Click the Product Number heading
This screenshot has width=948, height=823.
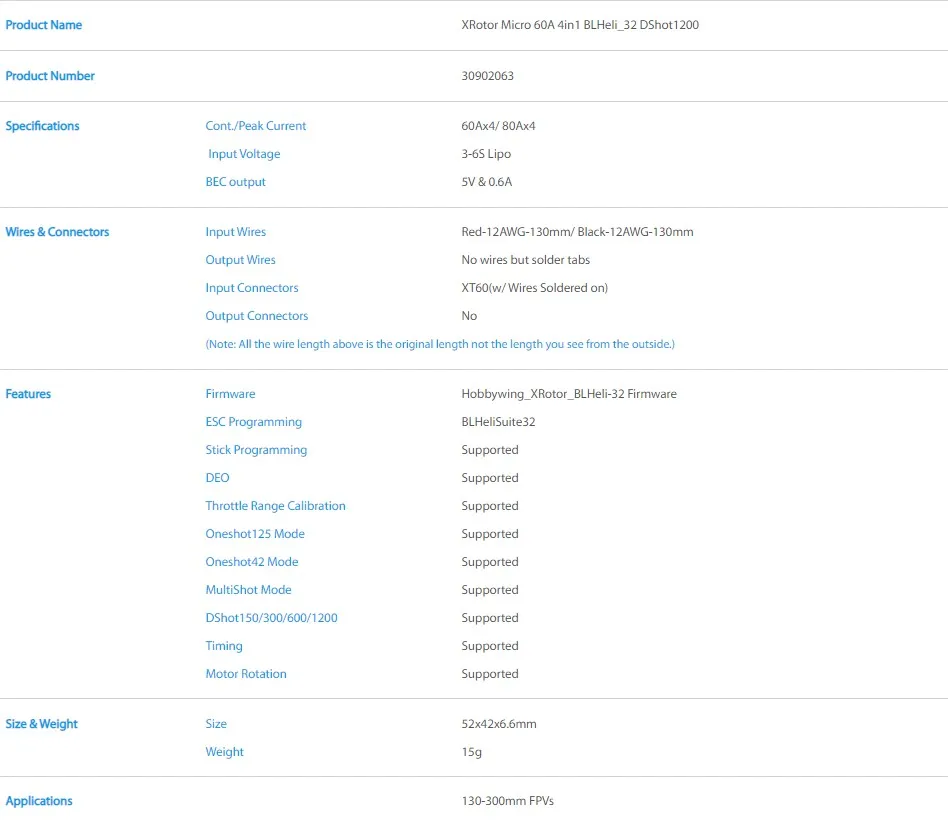[x=50, y=76]
